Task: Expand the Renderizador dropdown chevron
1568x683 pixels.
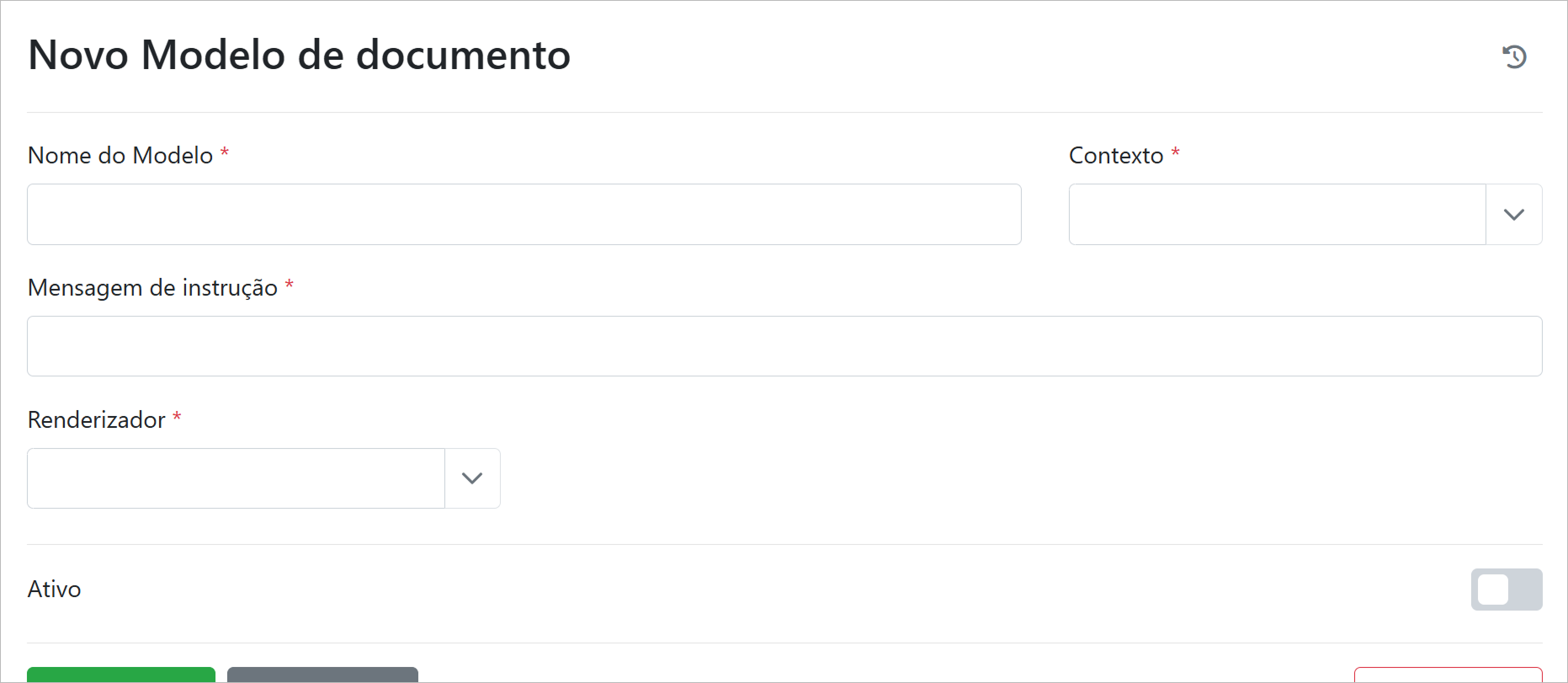Action: click(x=472, y=478)
